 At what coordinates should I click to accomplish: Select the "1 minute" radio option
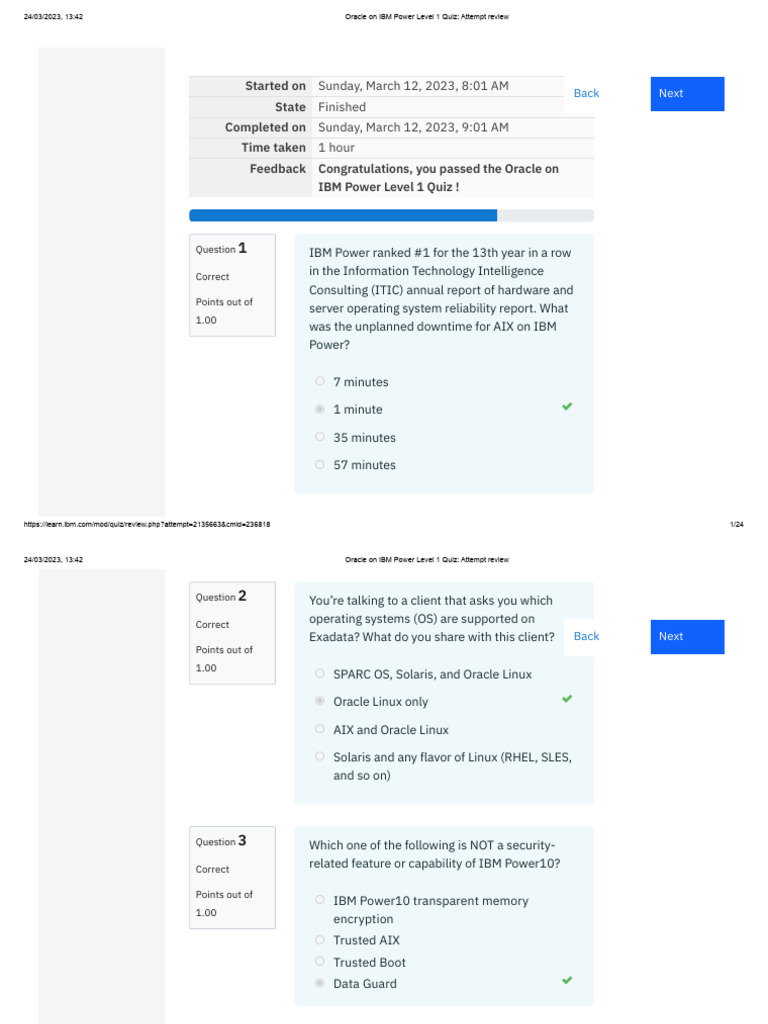[320, 409]
